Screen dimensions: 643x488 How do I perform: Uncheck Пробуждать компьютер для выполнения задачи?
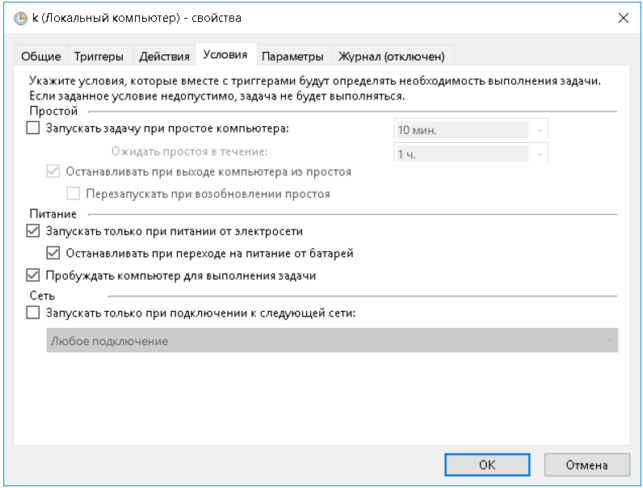coord(33,276)
